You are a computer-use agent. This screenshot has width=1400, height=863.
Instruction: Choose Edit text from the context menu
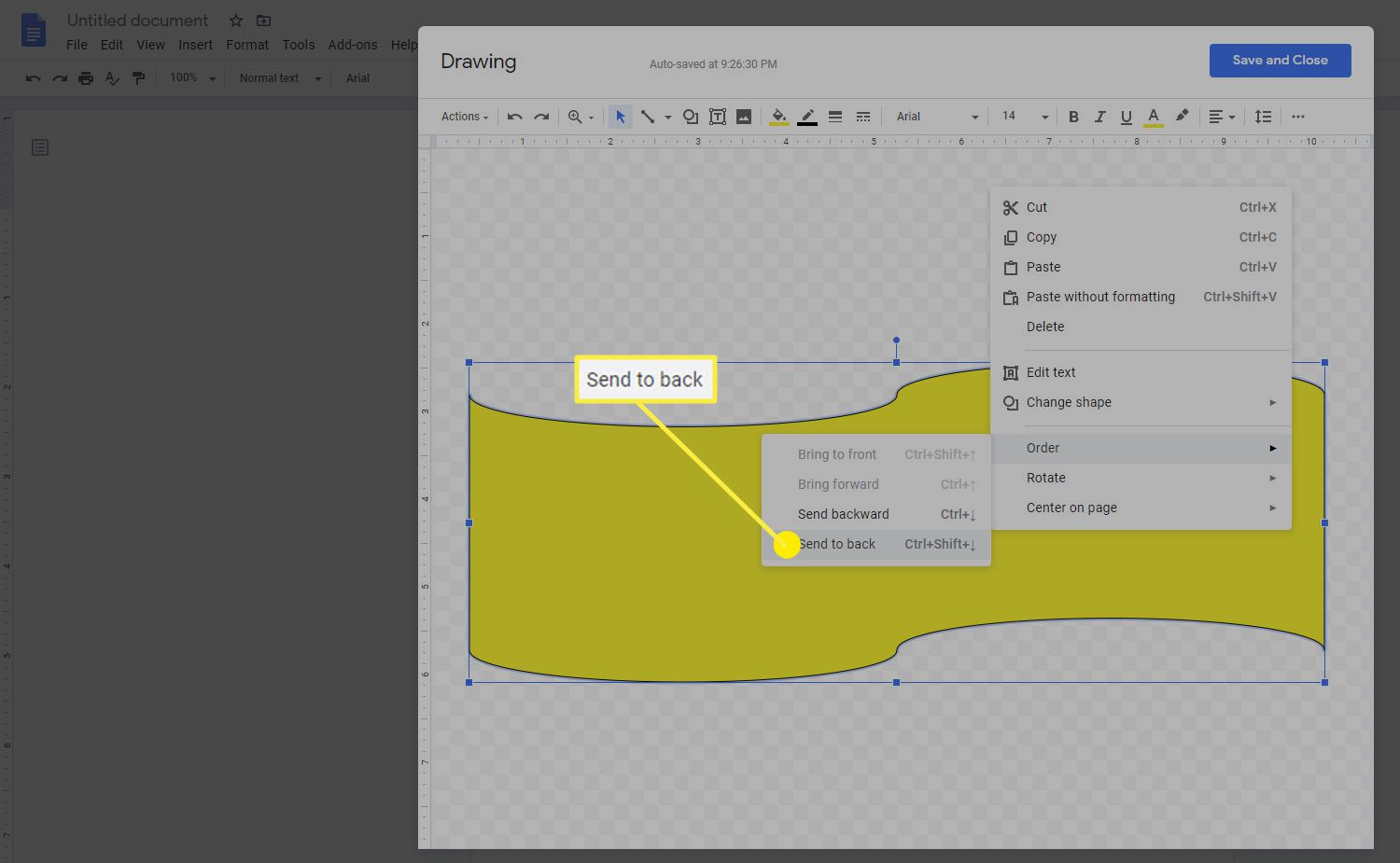click(1141, 372)
